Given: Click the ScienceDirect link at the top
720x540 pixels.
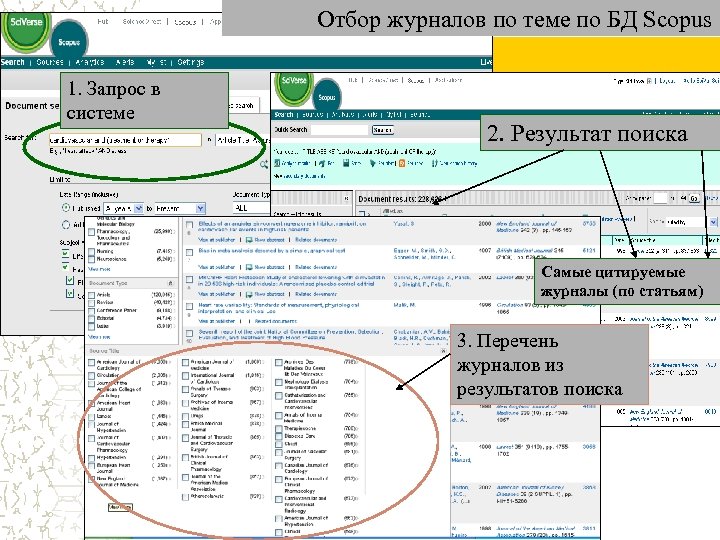Looking at the screenshot, I should coord(141,22).
